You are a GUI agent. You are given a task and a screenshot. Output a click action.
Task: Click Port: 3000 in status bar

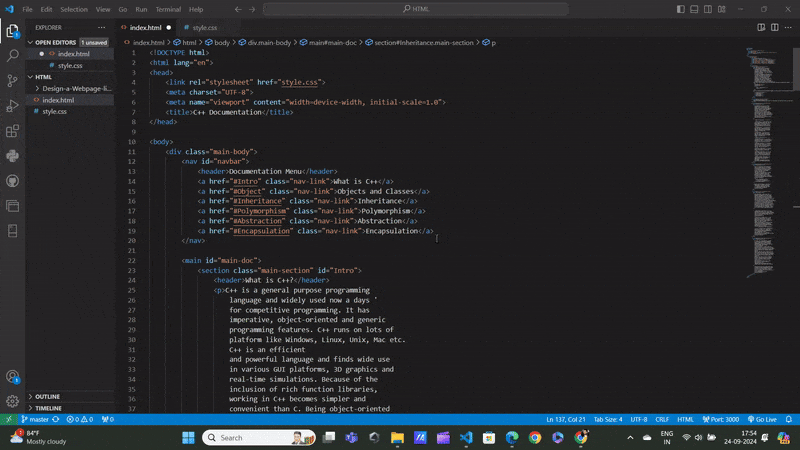click(720, 419)
